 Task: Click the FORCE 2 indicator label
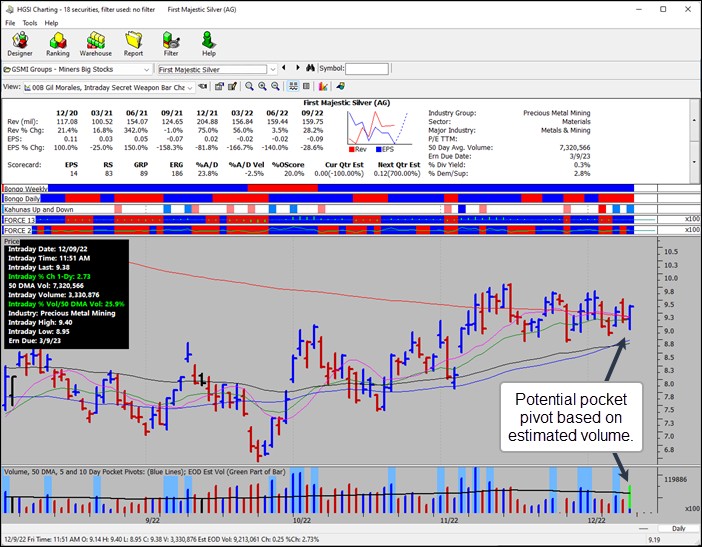[x=17, y=230]
